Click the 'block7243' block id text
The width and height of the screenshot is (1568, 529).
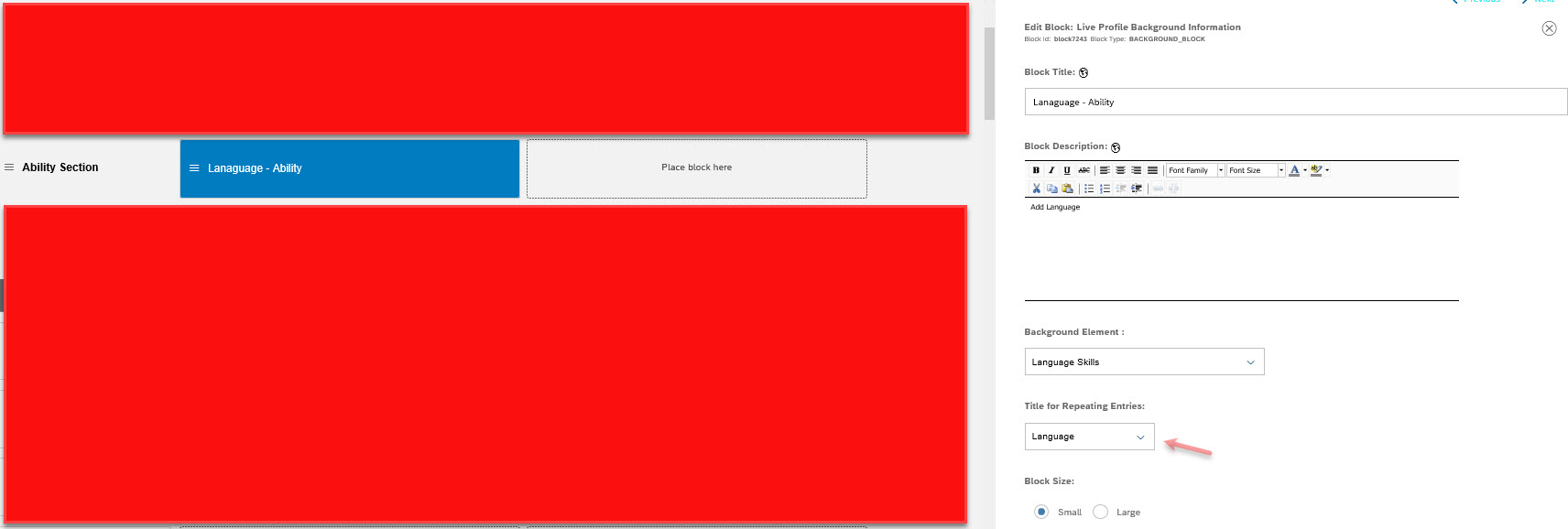coord(1070,39)
